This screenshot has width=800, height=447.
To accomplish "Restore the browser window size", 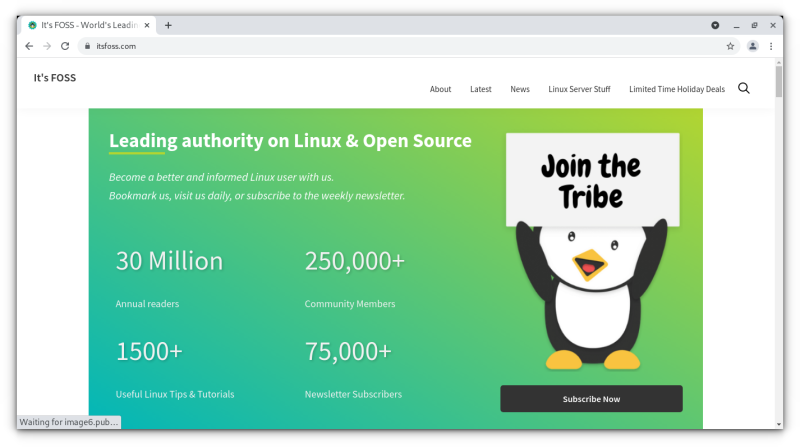I will click(755, 25).
